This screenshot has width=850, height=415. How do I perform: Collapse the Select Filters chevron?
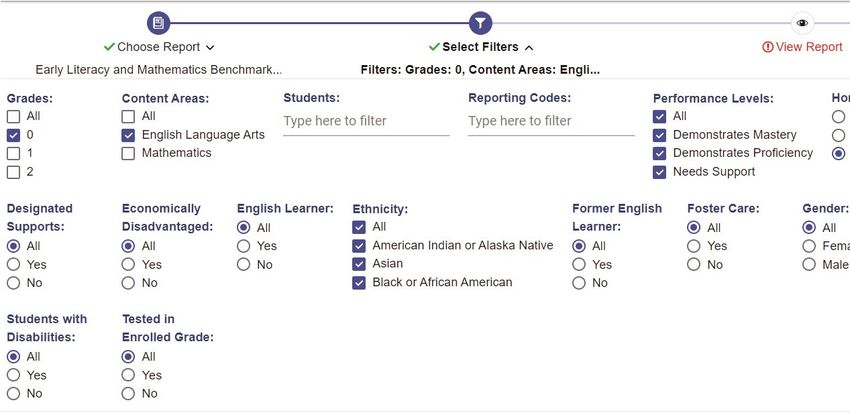pyautogui.click(x=529, y=48)
